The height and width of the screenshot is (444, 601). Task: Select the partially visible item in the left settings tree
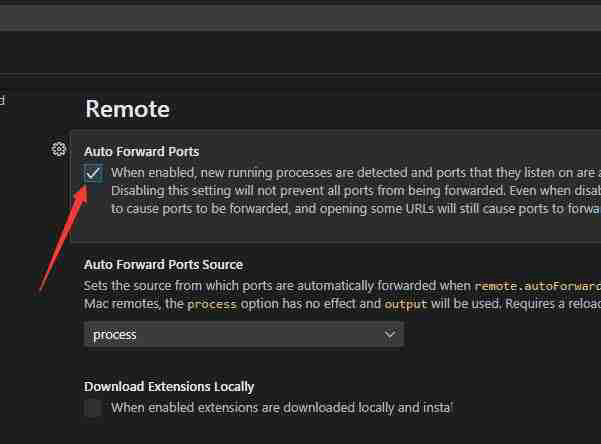tap(3, 100)
